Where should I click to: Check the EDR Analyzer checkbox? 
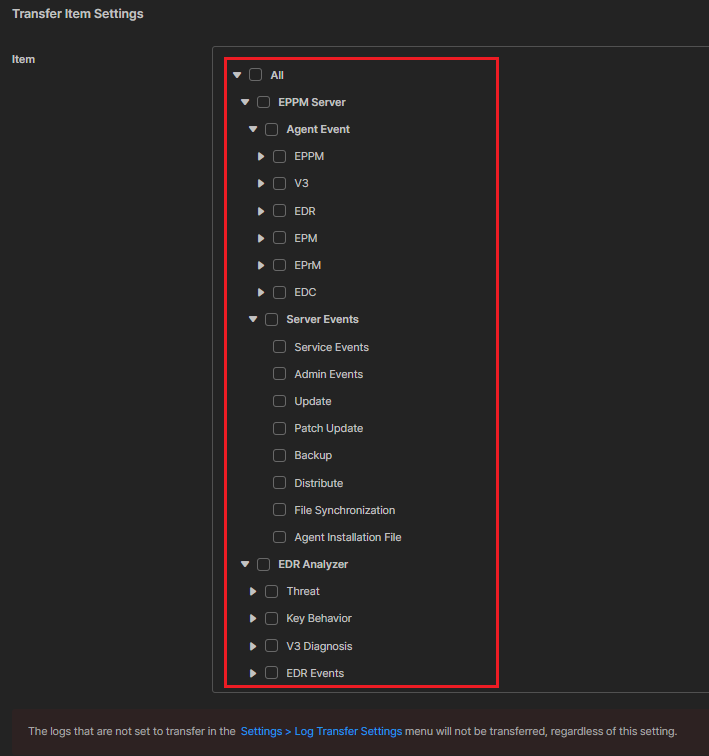[x=263, y=564]
